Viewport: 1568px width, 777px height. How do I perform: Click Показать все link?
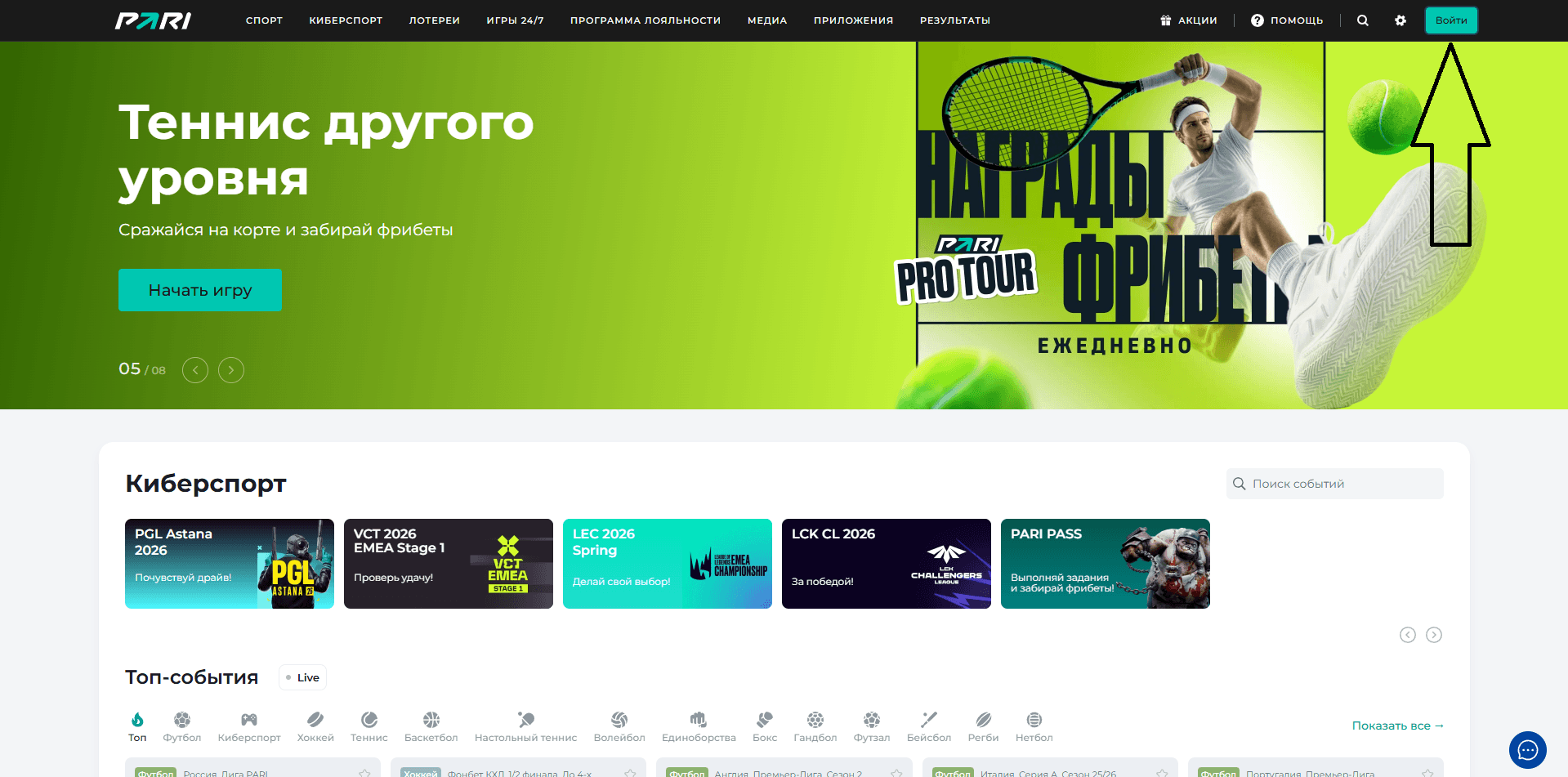tap(1397, 726)
